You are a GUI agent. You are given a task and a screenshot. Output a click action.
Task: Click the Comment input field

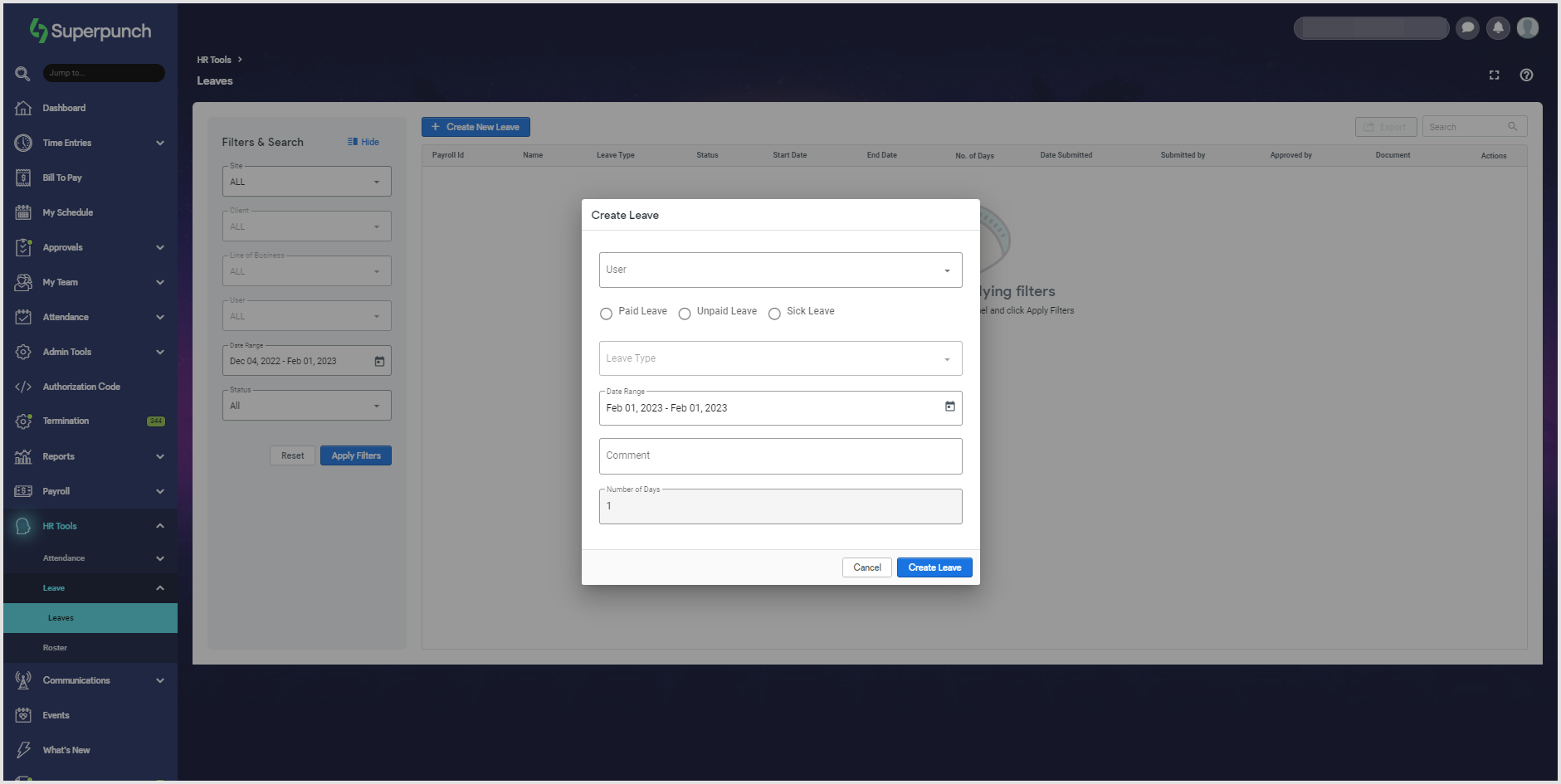click(780, 456)
